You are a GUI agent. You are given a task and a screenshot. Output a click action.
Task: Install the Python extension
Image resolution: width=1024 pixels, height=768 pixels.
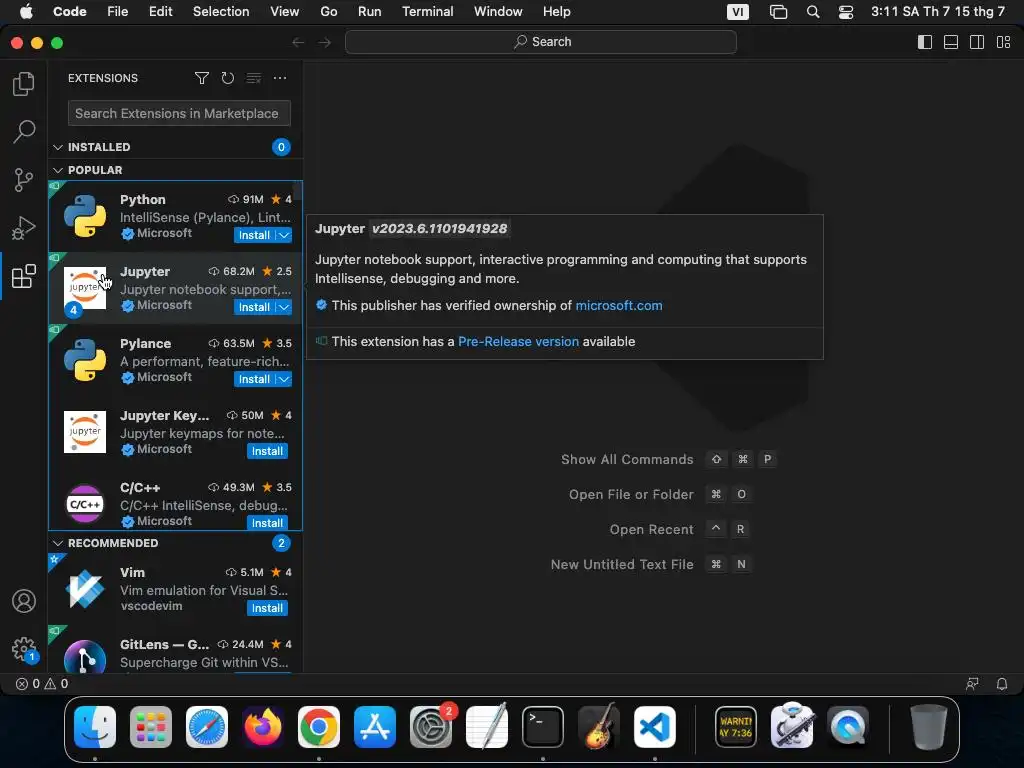click(255, 235)
